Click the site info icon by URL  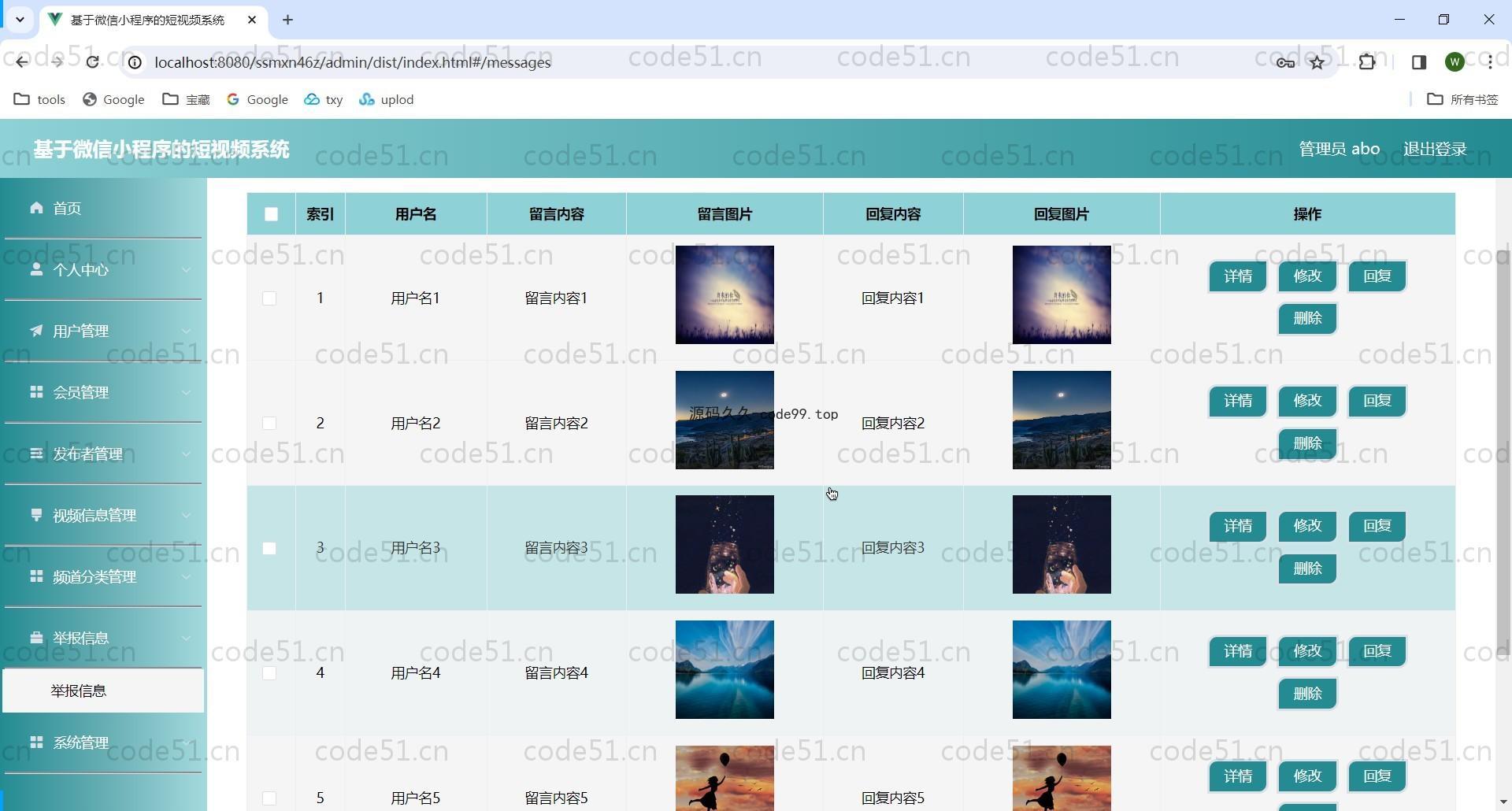pos(135,62)
